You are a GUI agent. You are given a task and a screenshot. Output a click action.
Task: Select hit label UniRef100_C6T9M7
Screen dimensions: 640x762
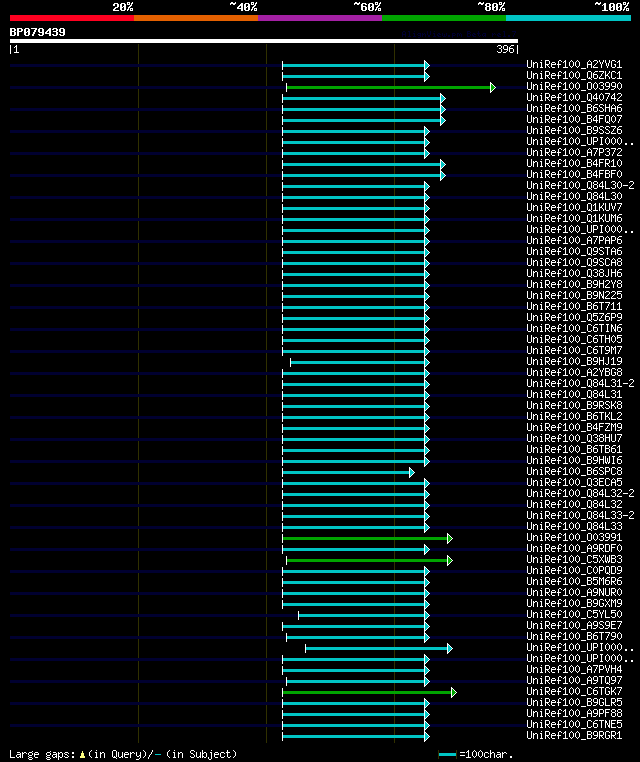click(574, 350)
